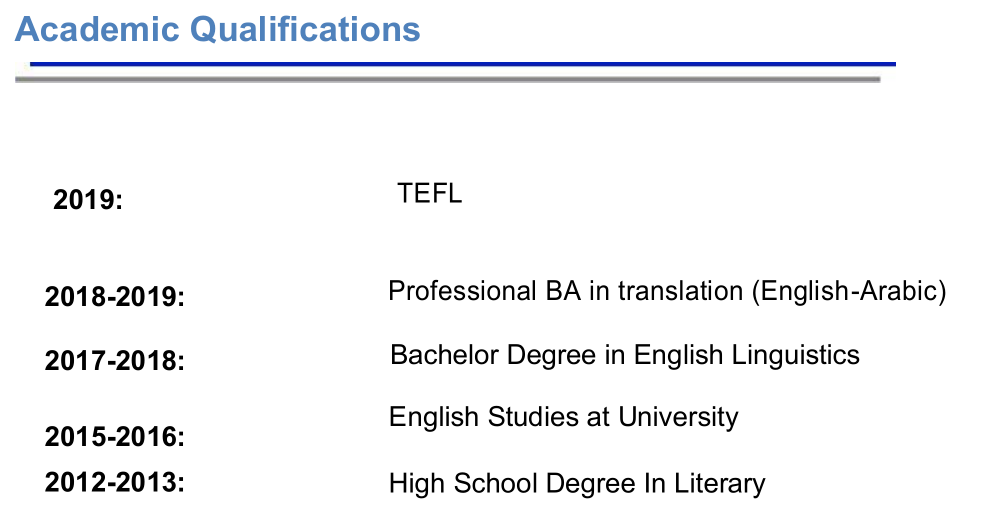Click the "2018-2019:" year label
Viewport: 983px width, 527px height.
click(x=115, y=297)
